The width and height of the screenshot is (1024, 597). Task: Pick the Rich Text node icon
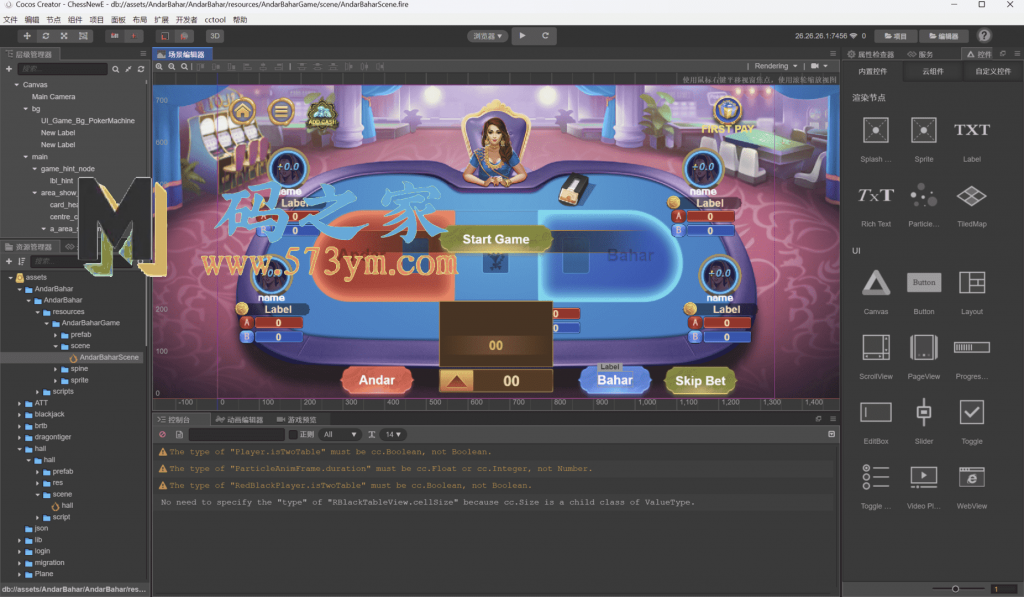pos(876,195)
